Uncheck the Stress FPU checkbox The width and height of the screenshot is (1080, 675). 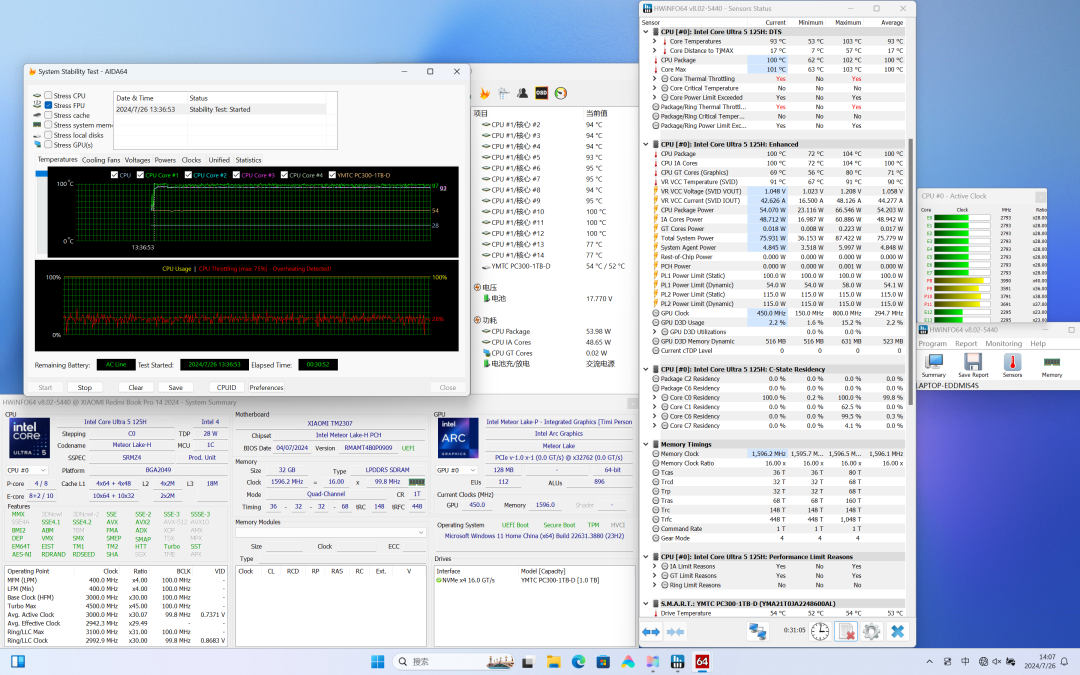click(48, 105)
